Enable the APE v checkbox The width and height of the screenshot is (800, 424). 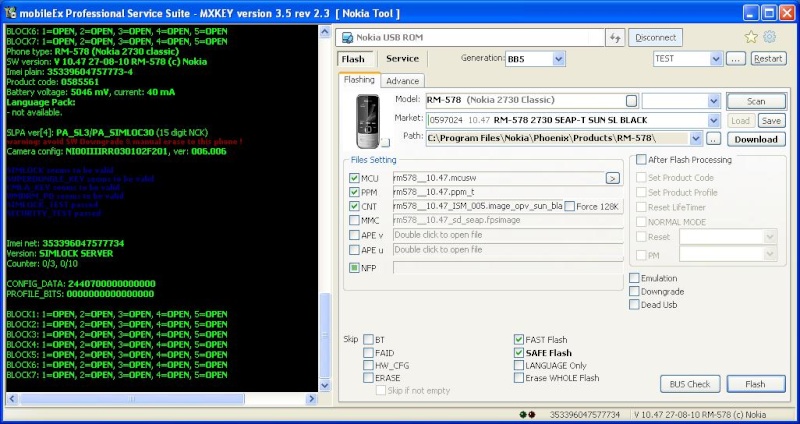tap(354, 235)
